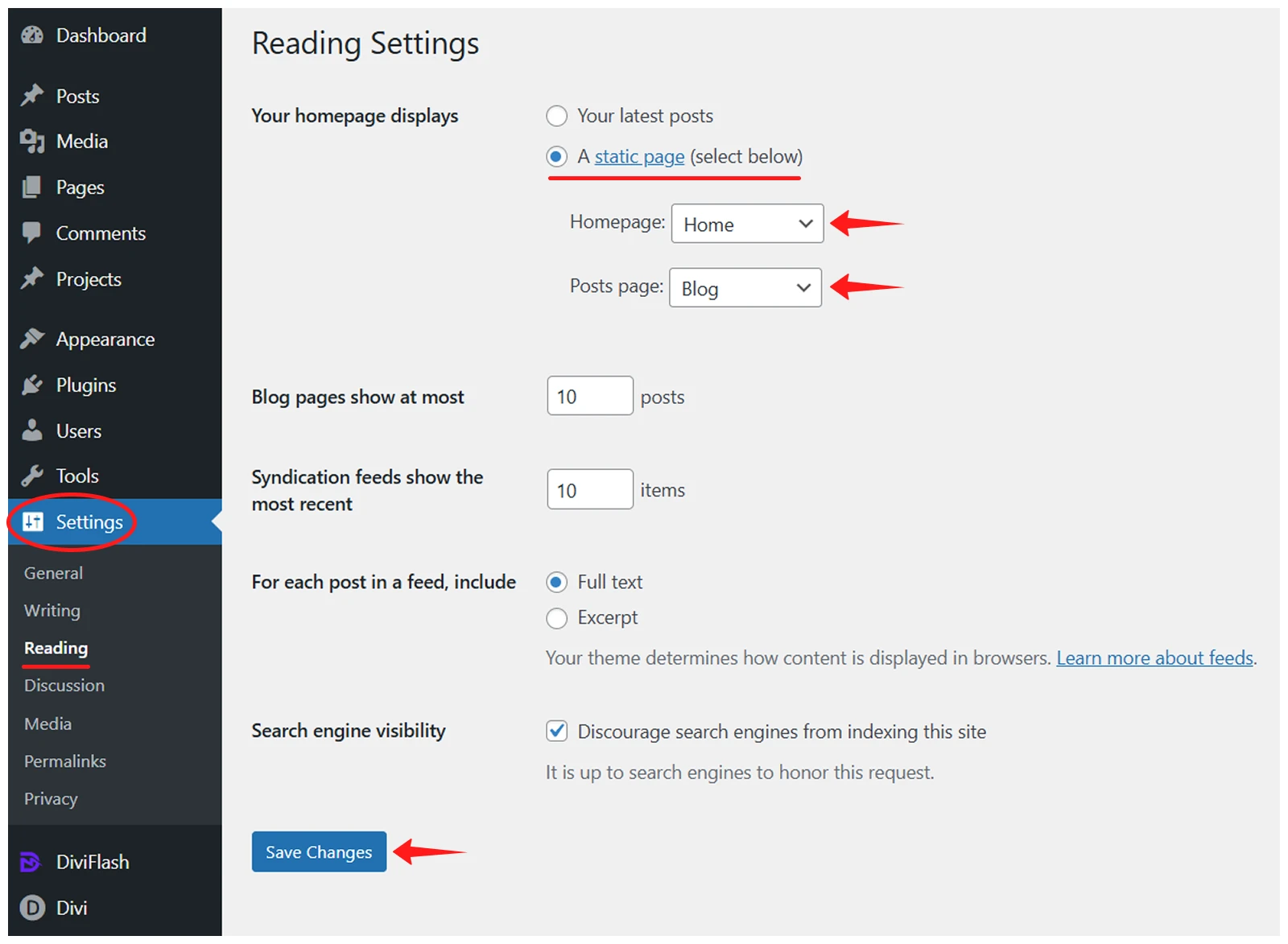
Task: Click the Pages icon in sidebar
Action: point(32,188)
